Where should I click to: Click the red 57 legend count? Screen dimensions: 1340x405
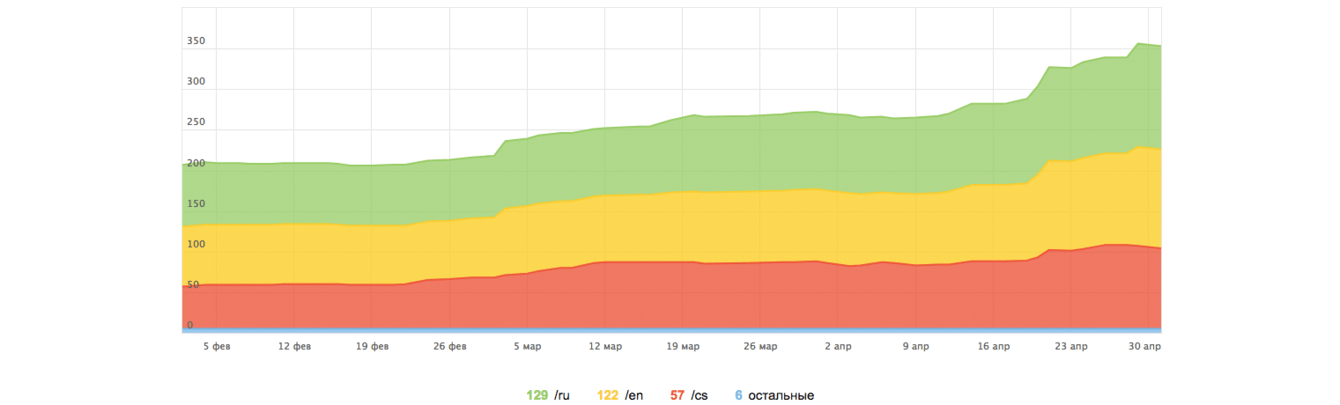(x=677, y=396)
